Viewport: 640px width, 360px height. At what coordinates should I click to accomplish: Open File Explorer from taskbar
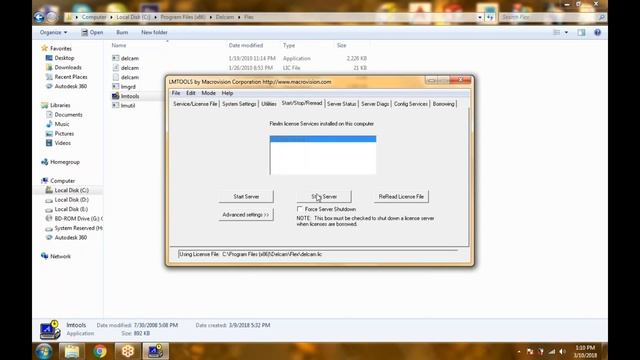(72, 351)
